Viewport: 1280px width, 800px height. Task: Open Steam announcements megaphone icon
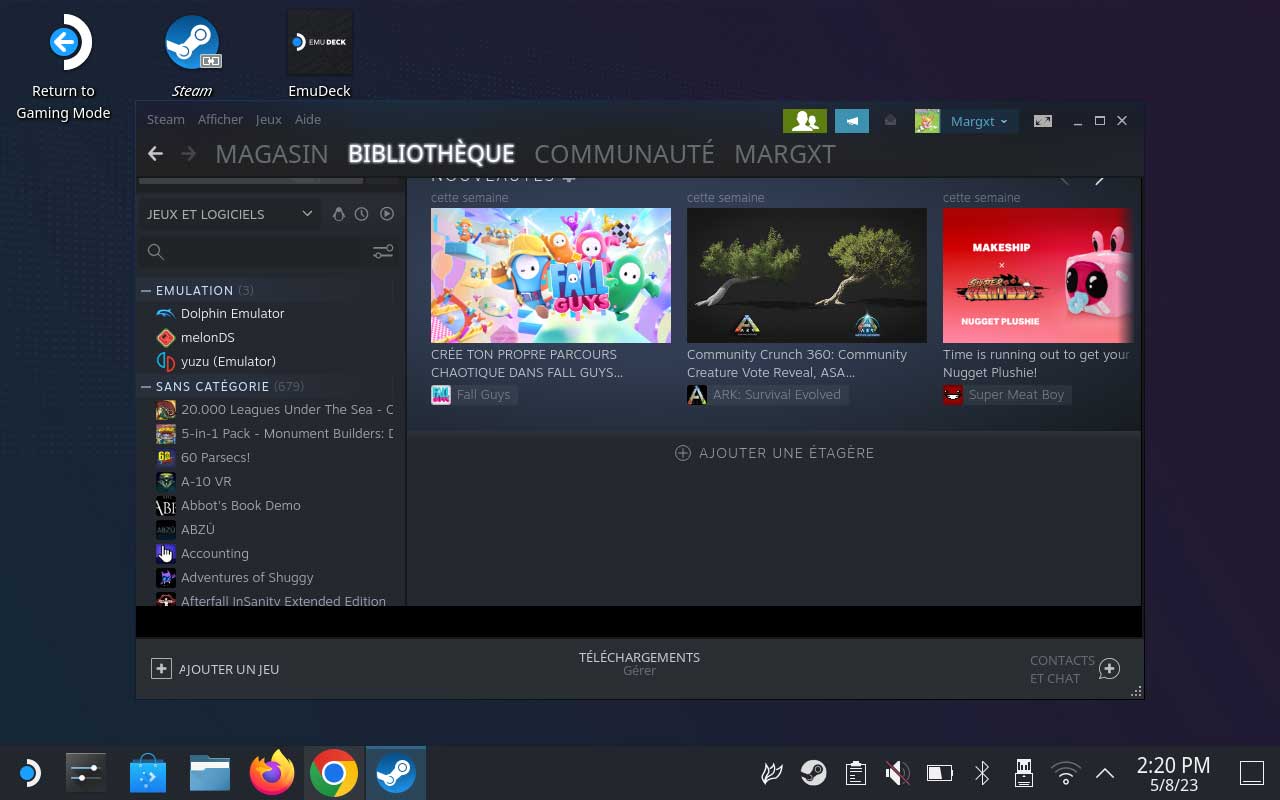852,121
